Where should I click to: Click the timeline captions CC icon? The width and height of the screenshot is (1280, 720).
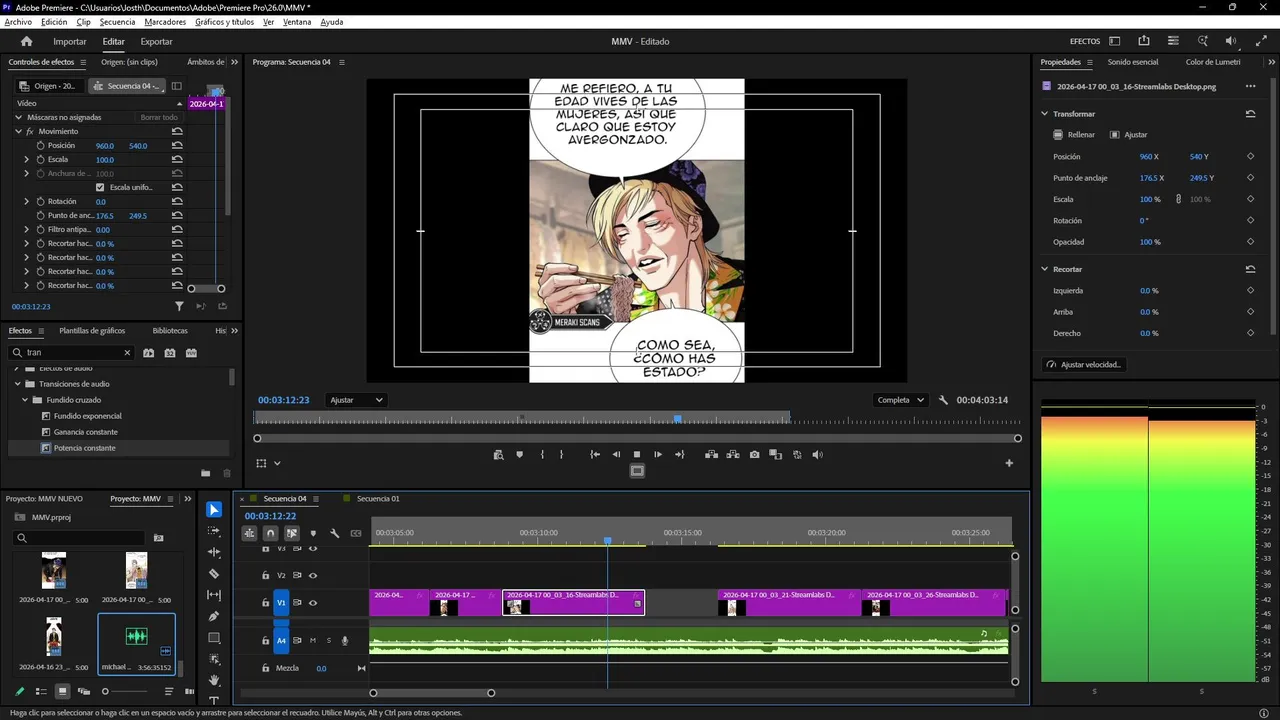(356, 534)
